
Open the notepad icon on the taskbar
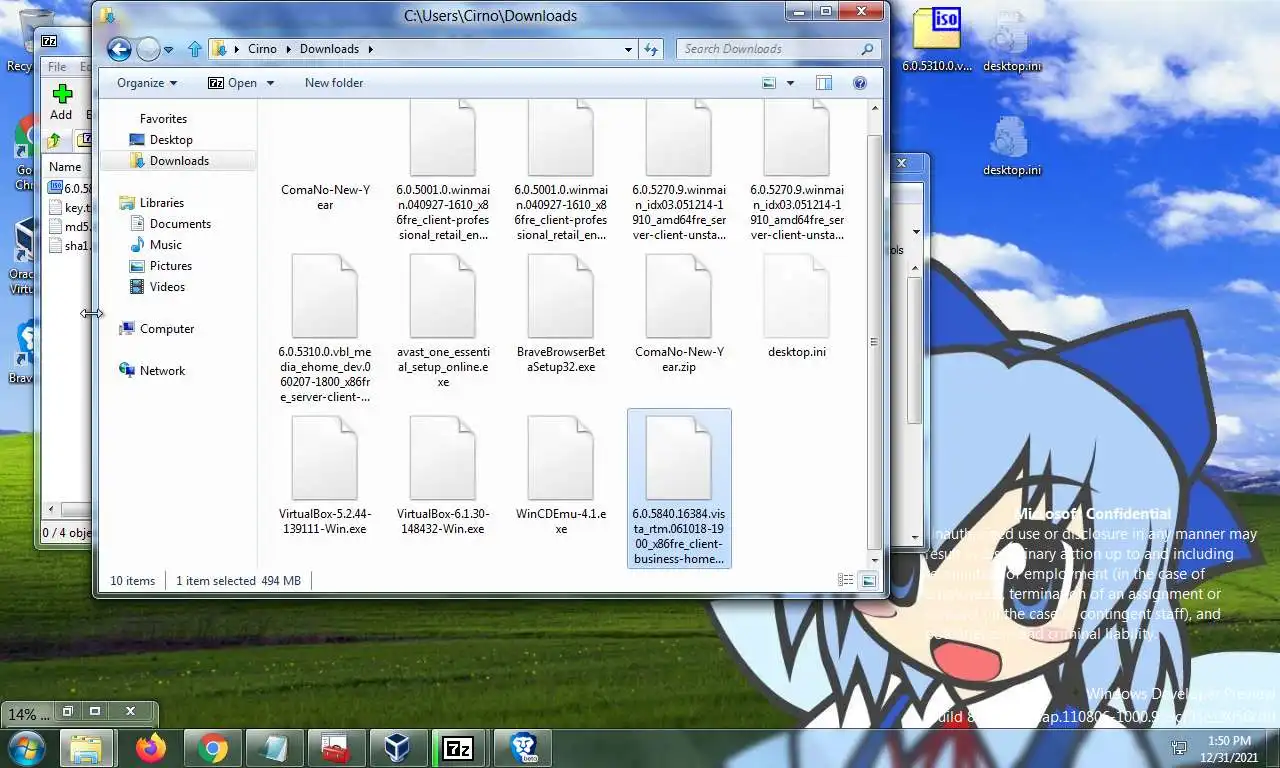tap(274, 748)
